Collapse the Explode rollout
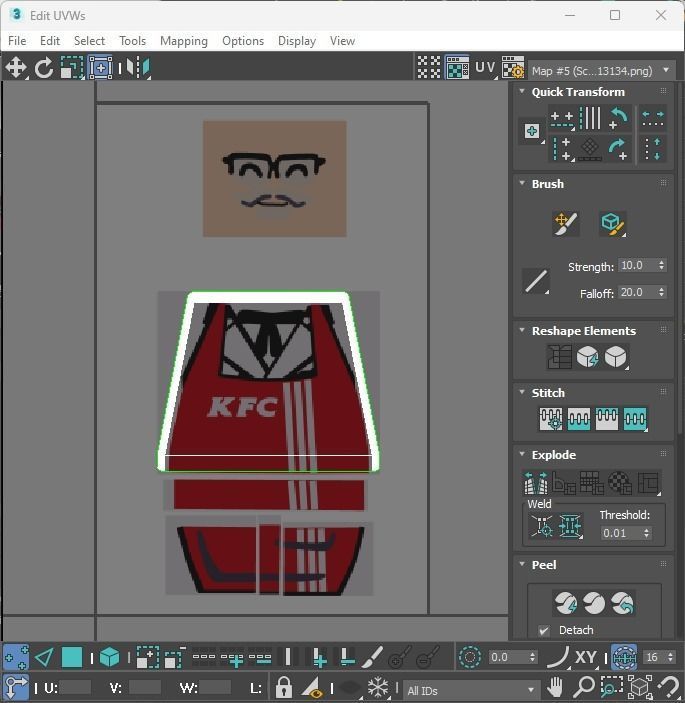This screenshot has width=685, height=703. (522, 454)
